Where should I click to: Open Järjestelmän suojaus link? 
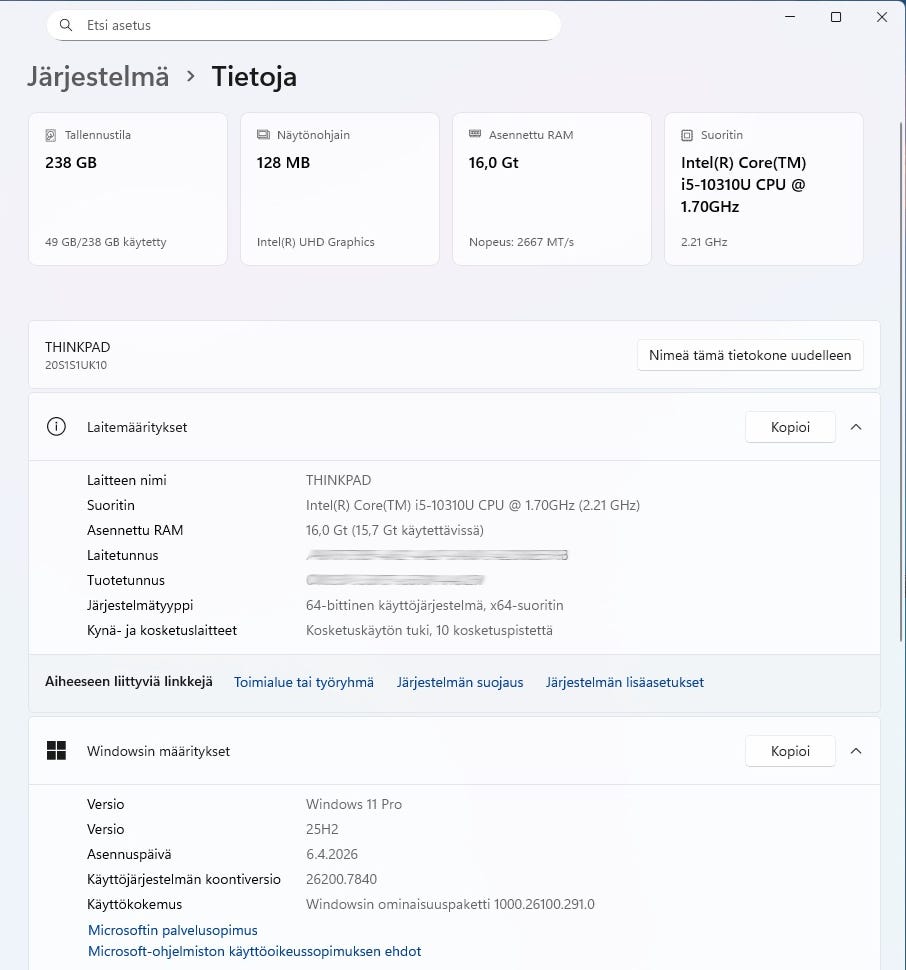460,682
